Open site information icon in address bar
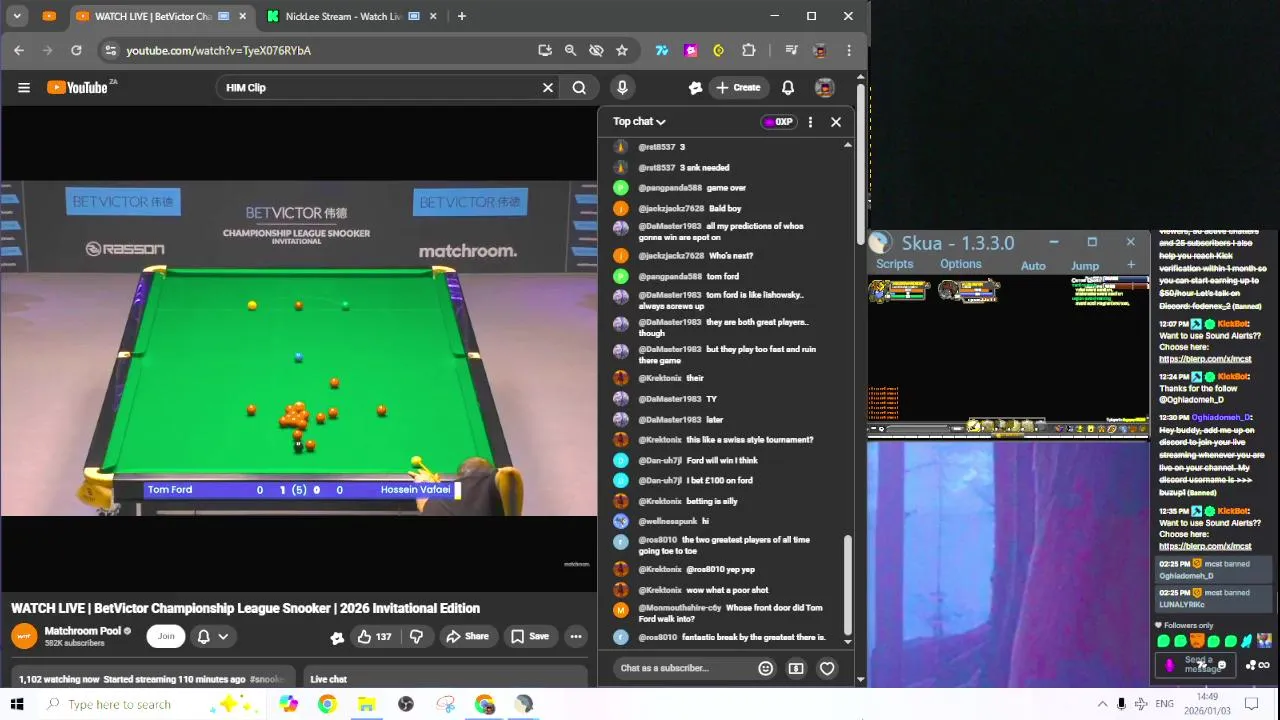Viewport: 1280px width, 720px height. point(111,50)
